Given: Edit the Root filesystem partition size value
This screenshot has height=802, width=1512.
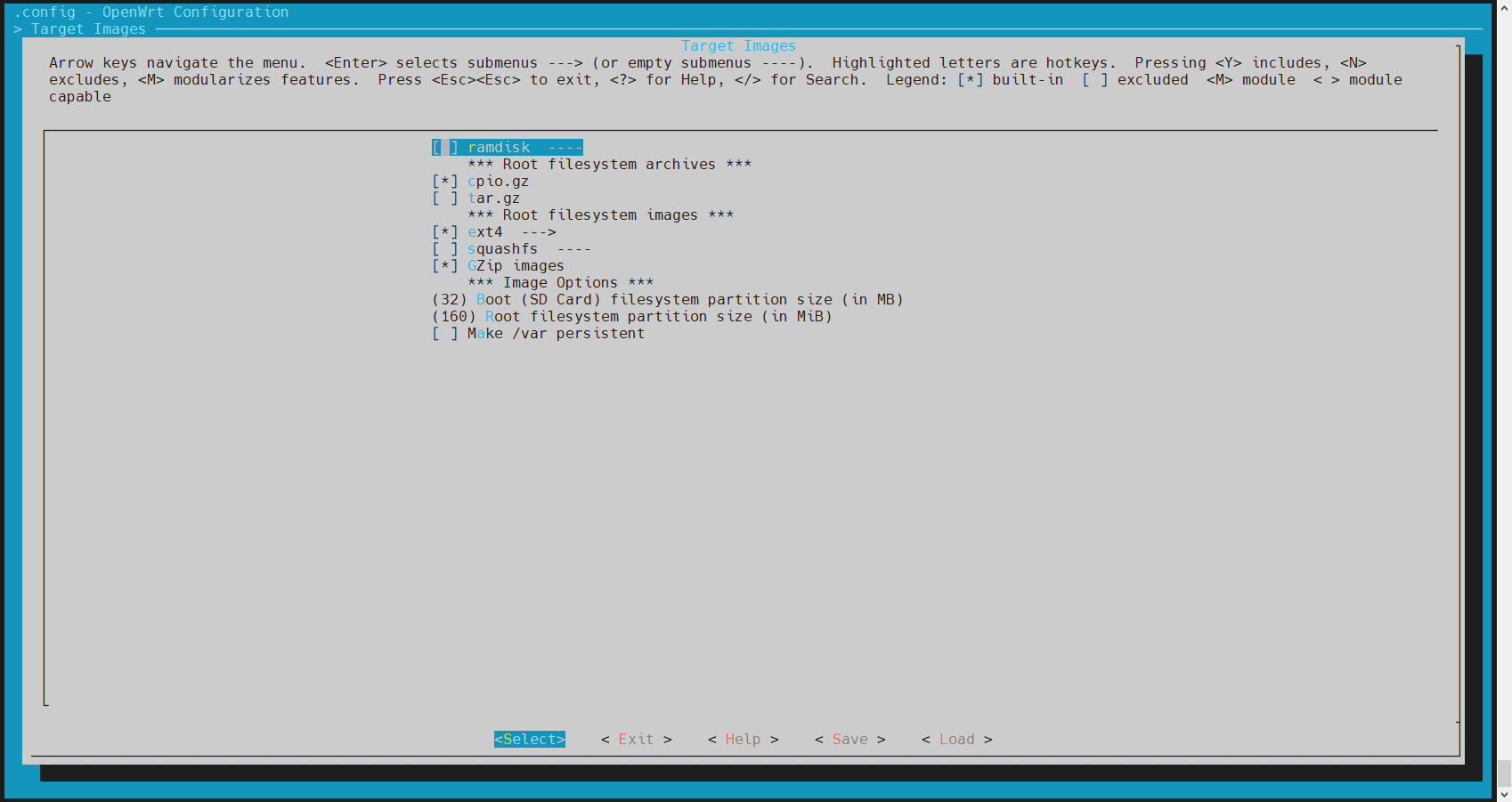Looking at the screenshot, I should (454, 317).
